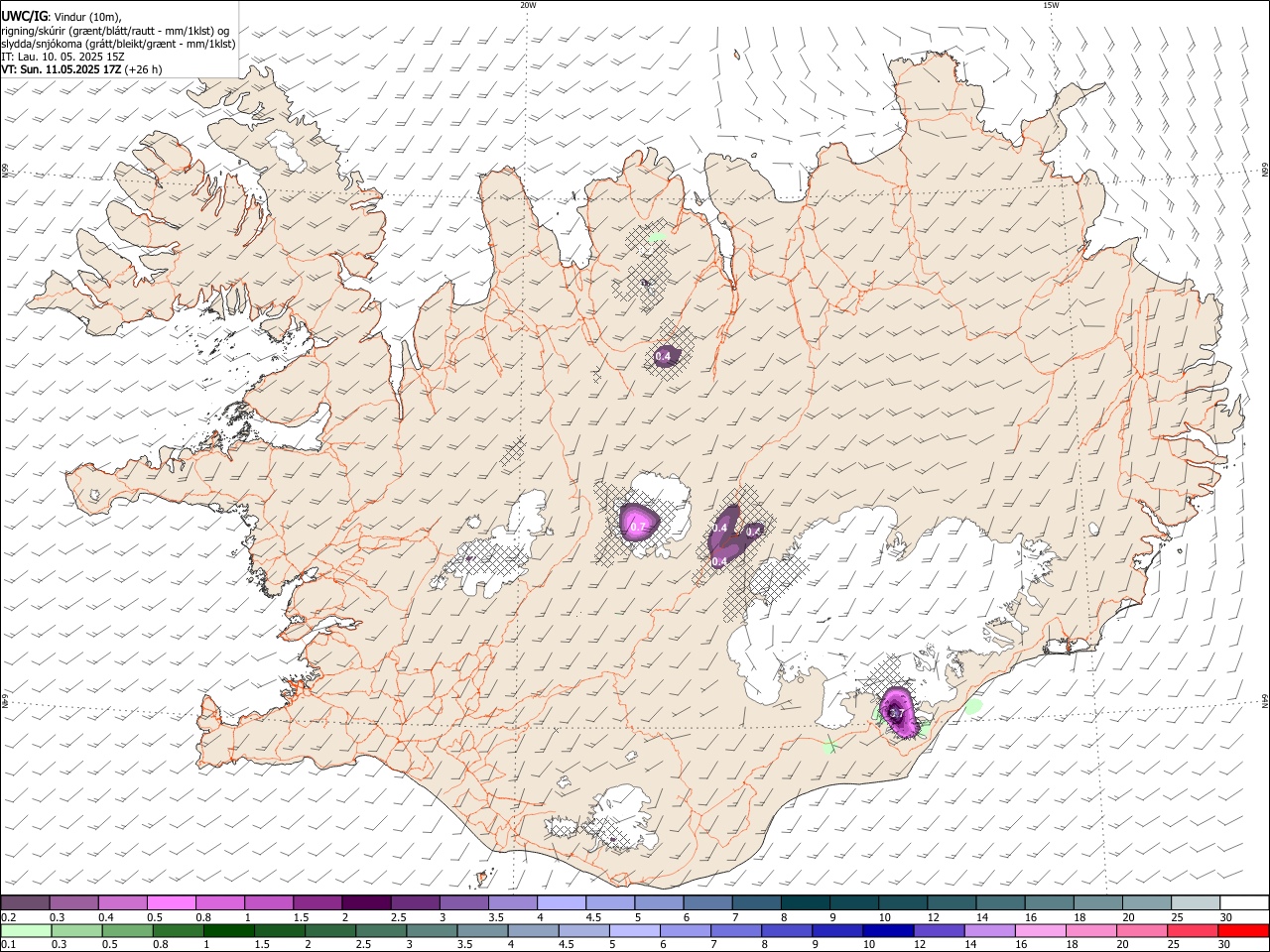
Task: Click the top legend swatch labeled 0.2
Action: pos(25,902)
